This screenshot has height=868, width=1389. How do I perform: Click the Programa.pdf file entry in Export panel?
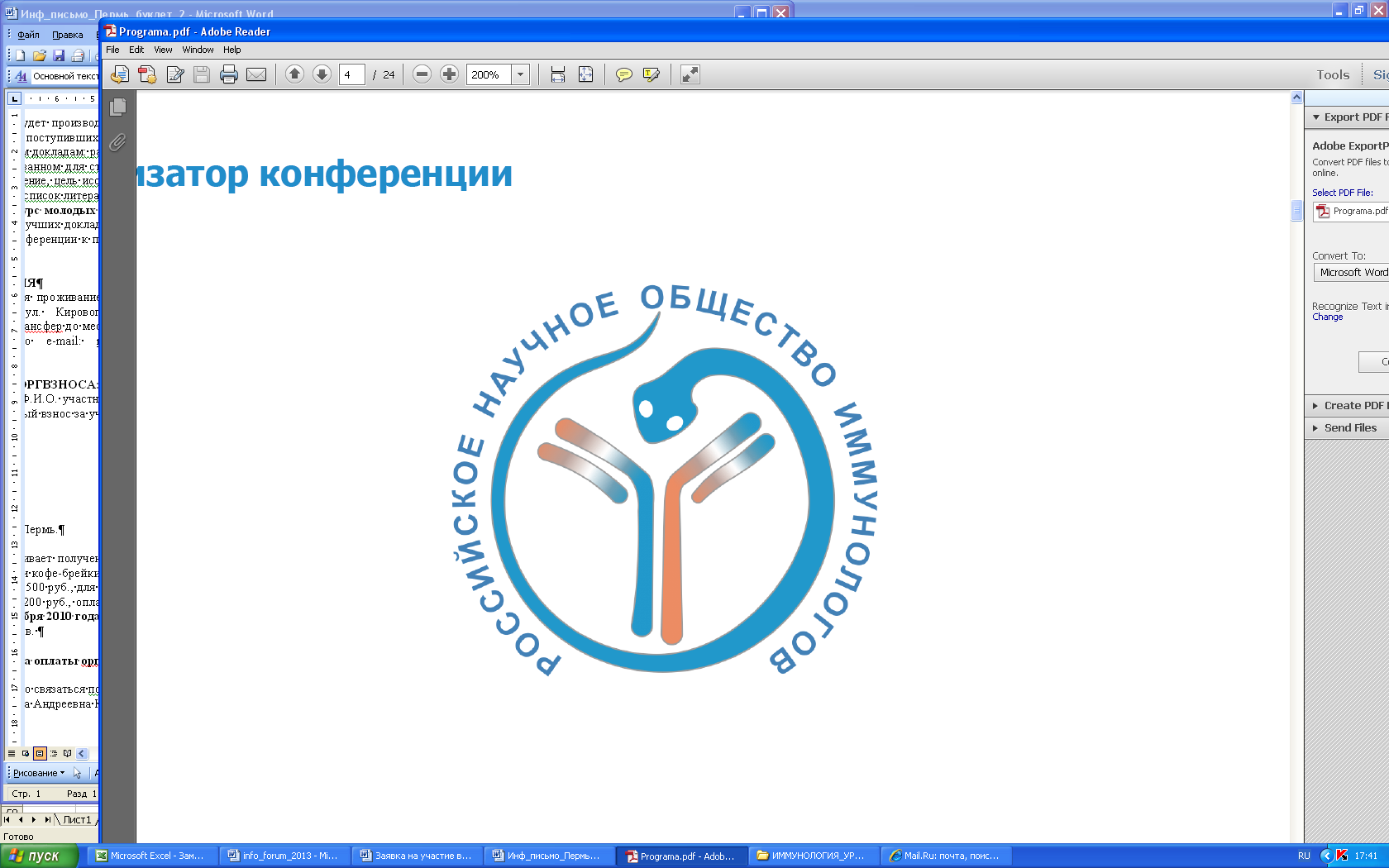click(x=1351, y=212)
